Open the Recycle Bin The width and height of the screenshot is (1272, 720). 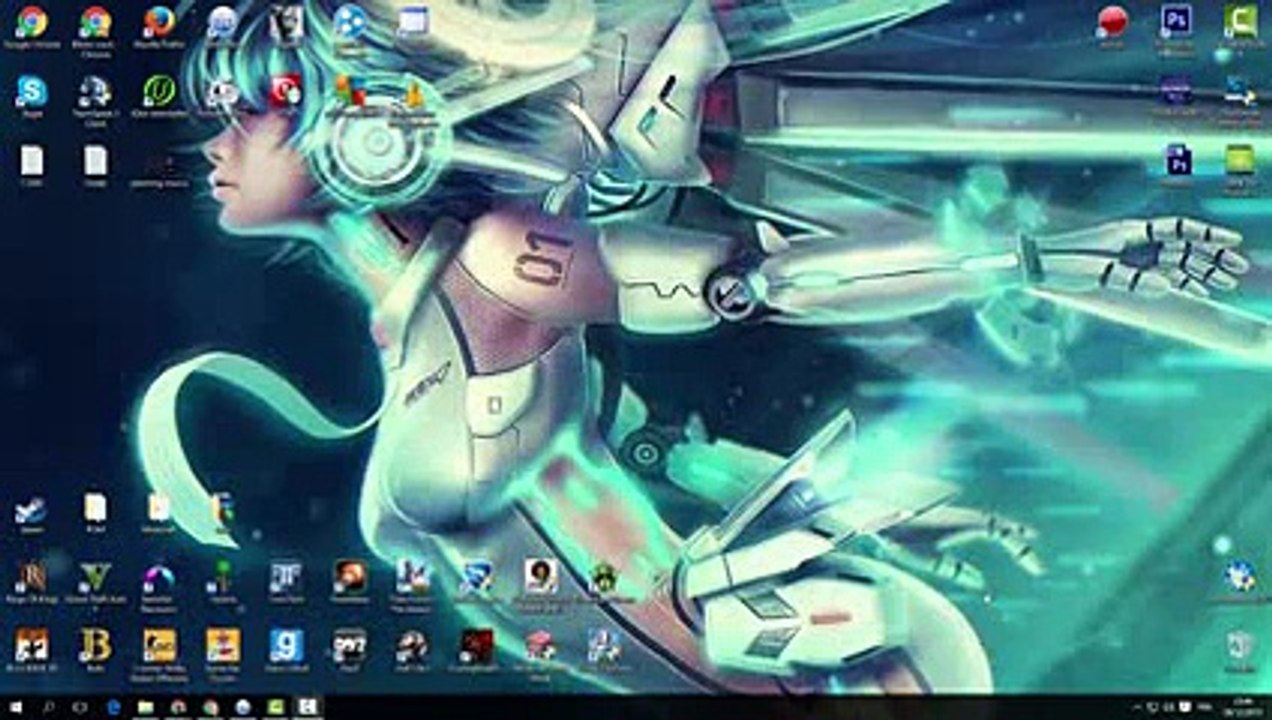pyautogui.click(x=1240, y=646)
